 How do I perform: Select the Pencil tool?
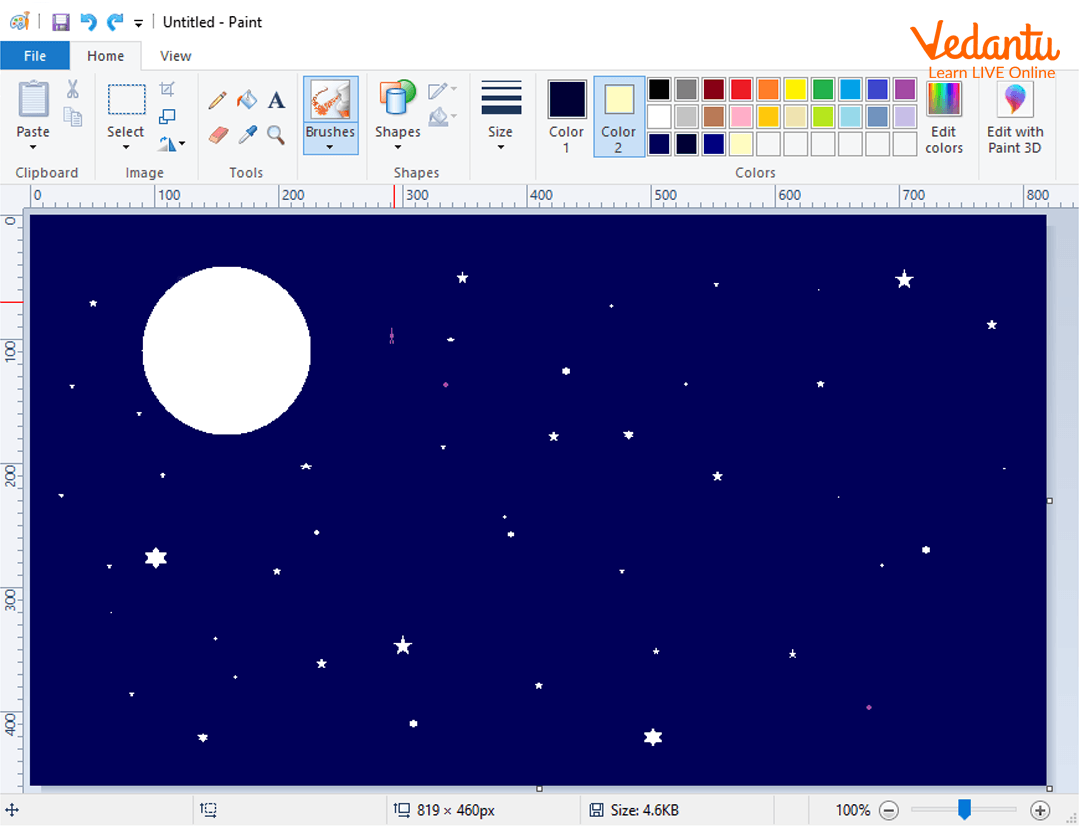pos(217,100)
